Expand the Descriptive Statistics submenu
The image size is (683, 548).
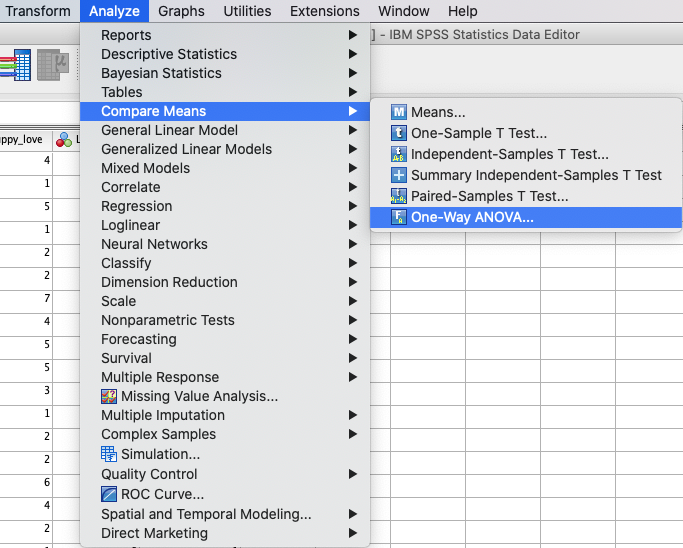225,54
